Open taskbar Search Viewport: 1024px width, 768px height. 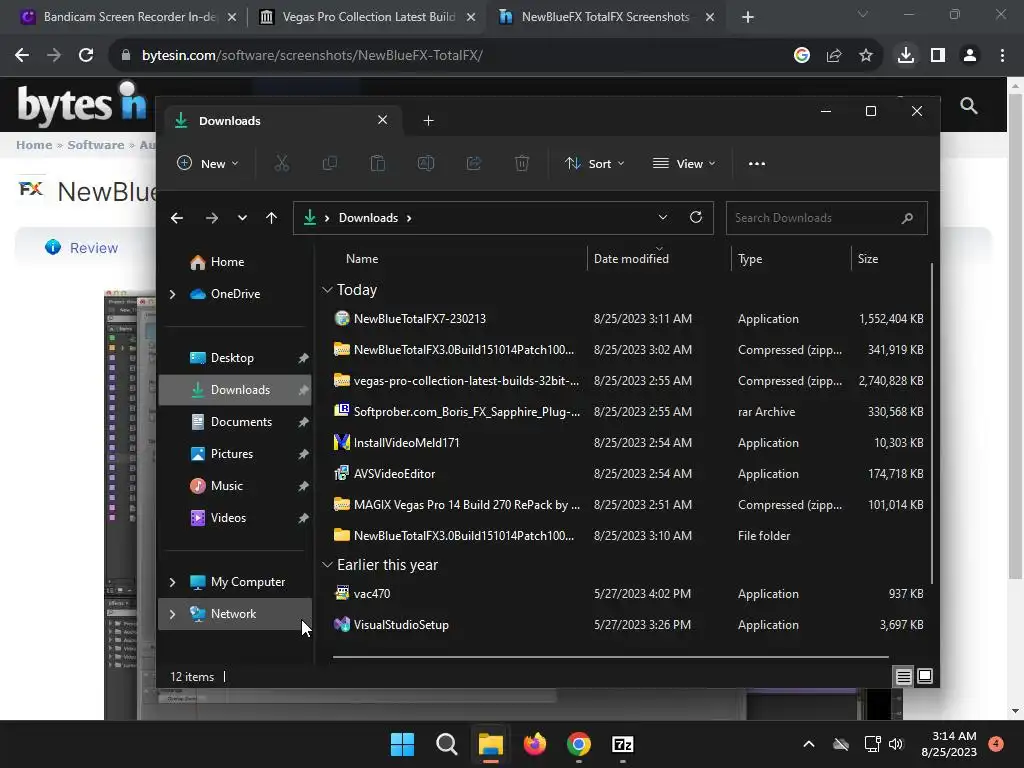447,744
